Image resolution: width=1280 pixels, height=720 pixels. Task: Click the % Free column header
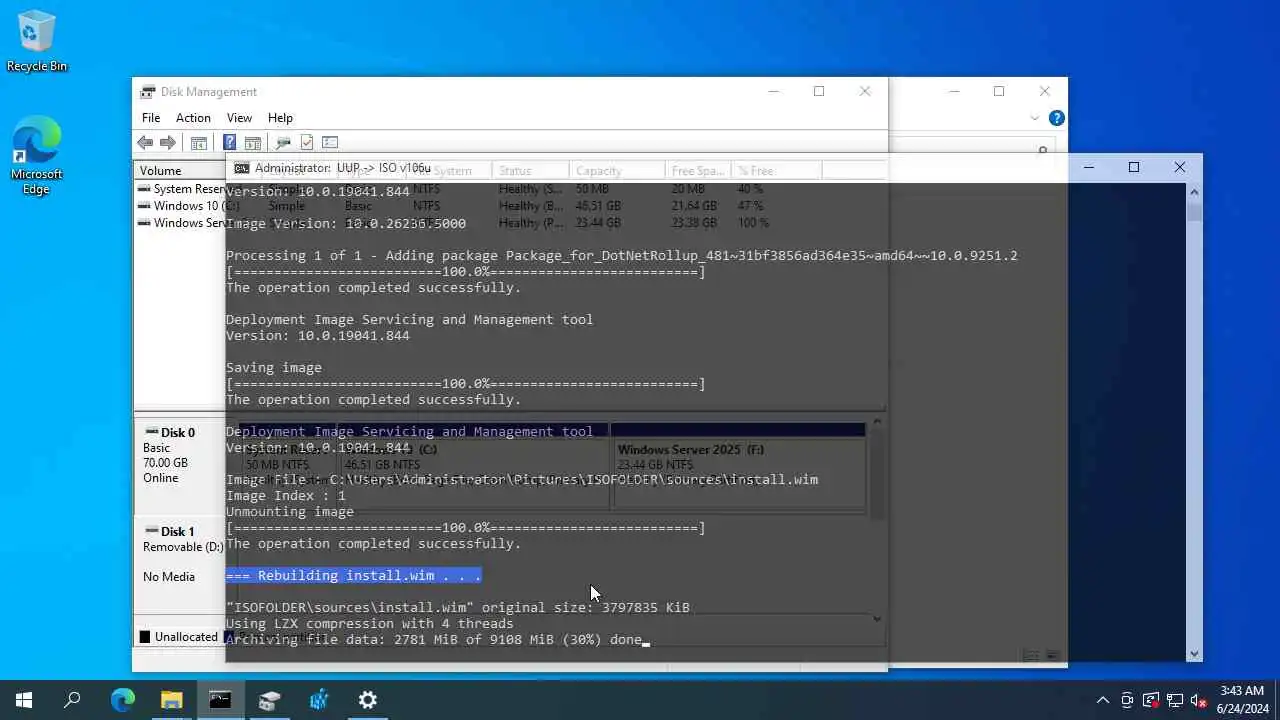click(x=776, y=171)
